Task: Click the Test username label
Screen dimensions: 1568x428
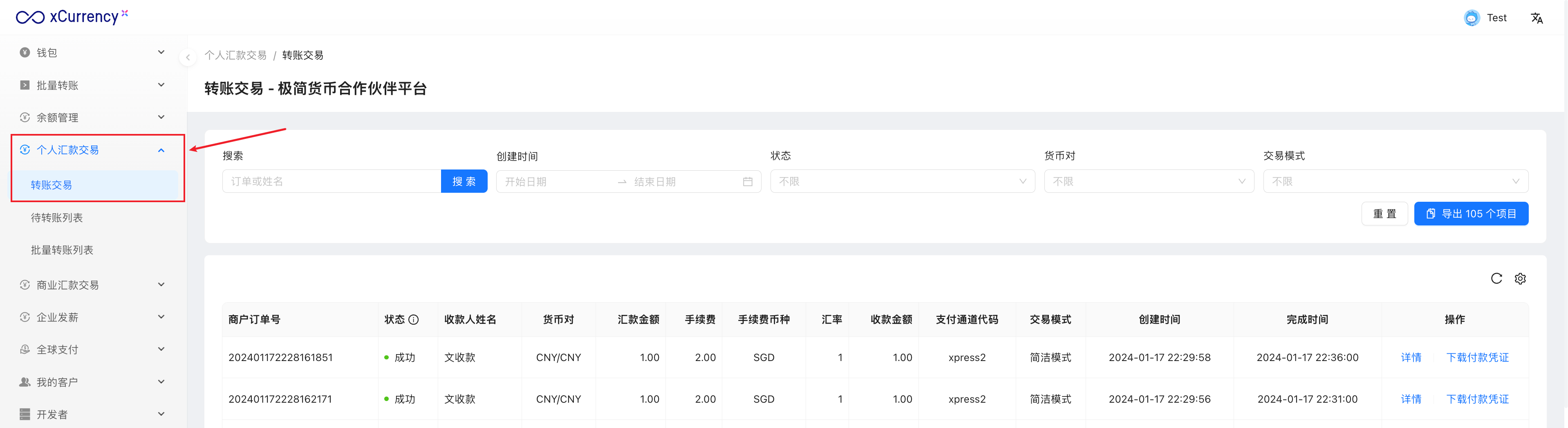Action: [1496, 18]
